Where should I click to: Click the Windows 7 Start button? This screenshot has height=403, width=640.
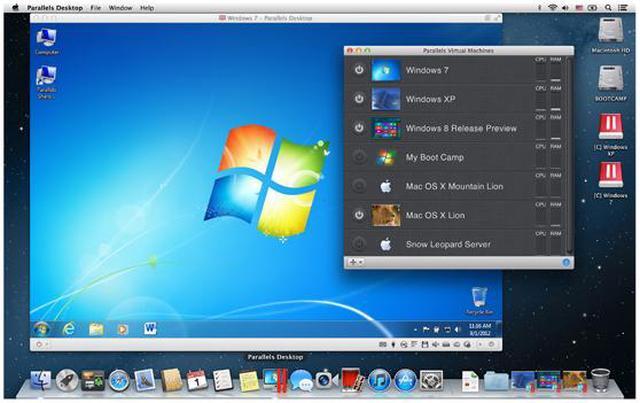pyautogui.click(x=41, y=329)
